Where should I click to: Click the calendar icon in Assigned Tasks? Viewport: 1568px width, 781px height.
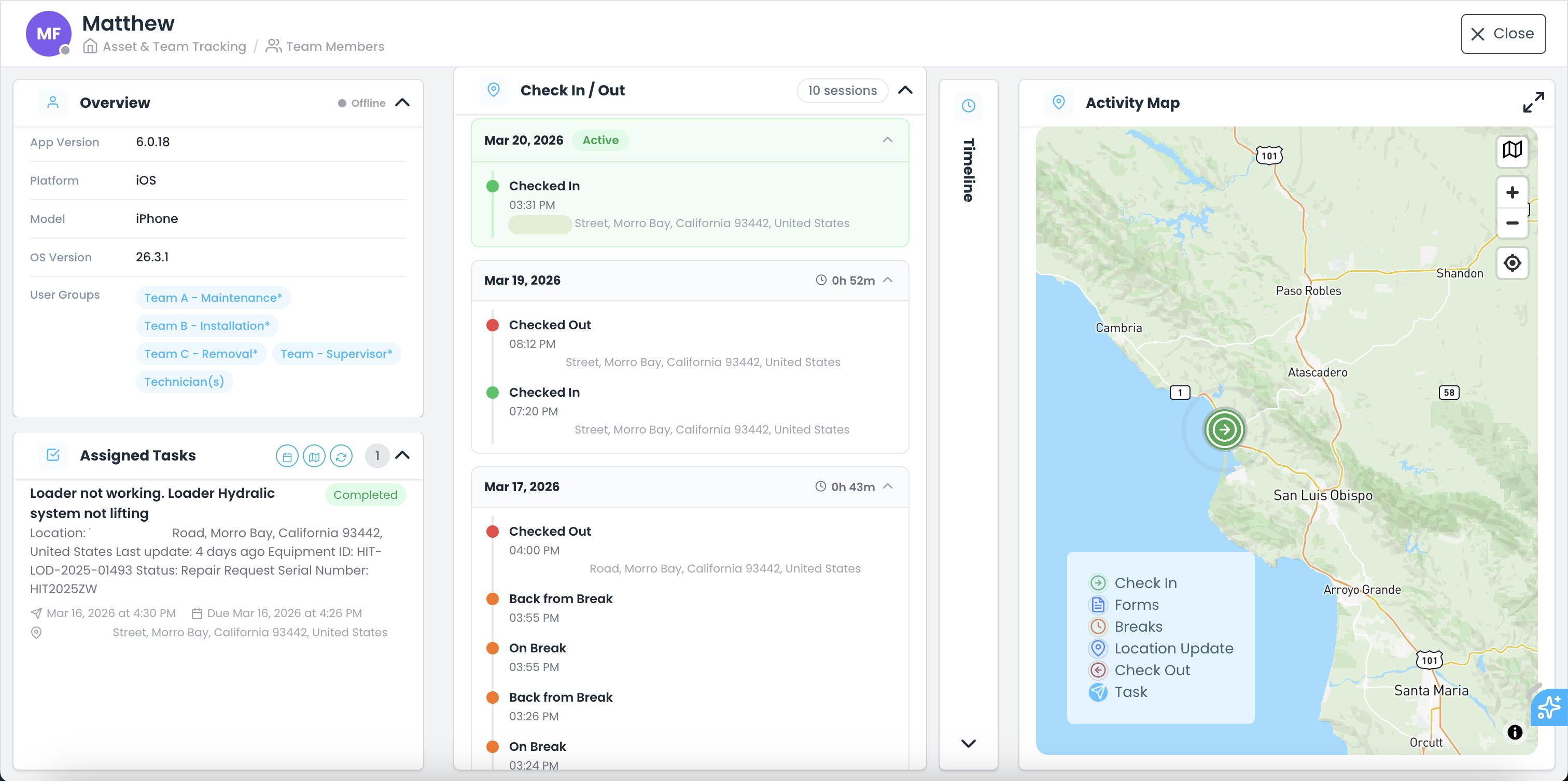point(287,456)
